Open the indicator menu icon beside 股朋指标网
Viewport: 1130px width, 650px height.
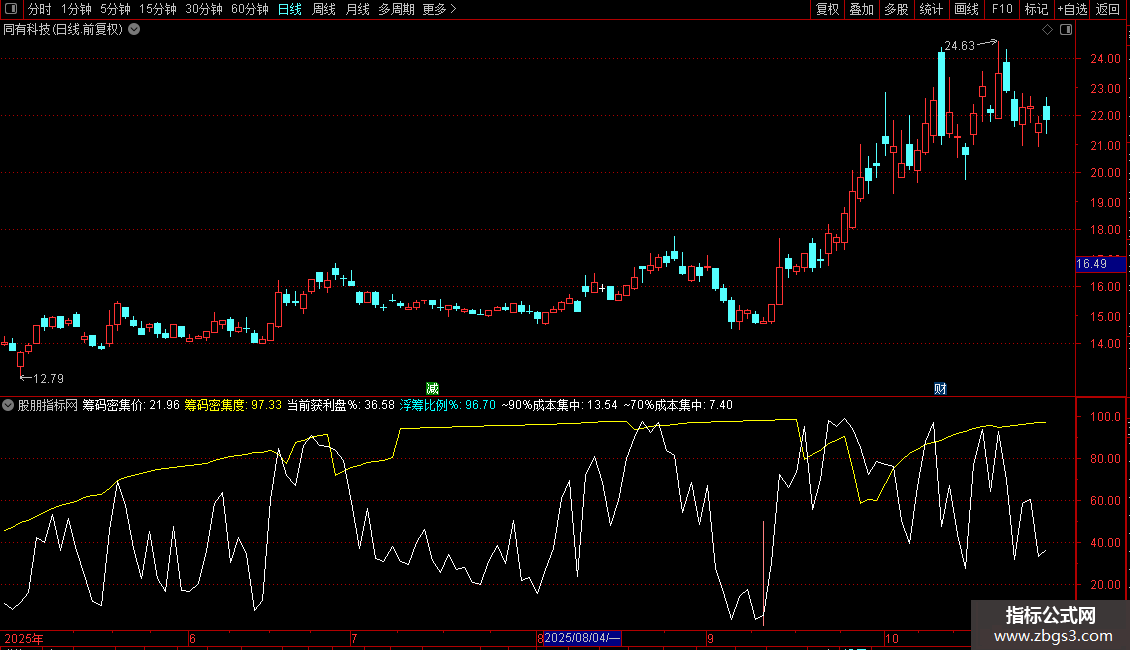(8, 405)
